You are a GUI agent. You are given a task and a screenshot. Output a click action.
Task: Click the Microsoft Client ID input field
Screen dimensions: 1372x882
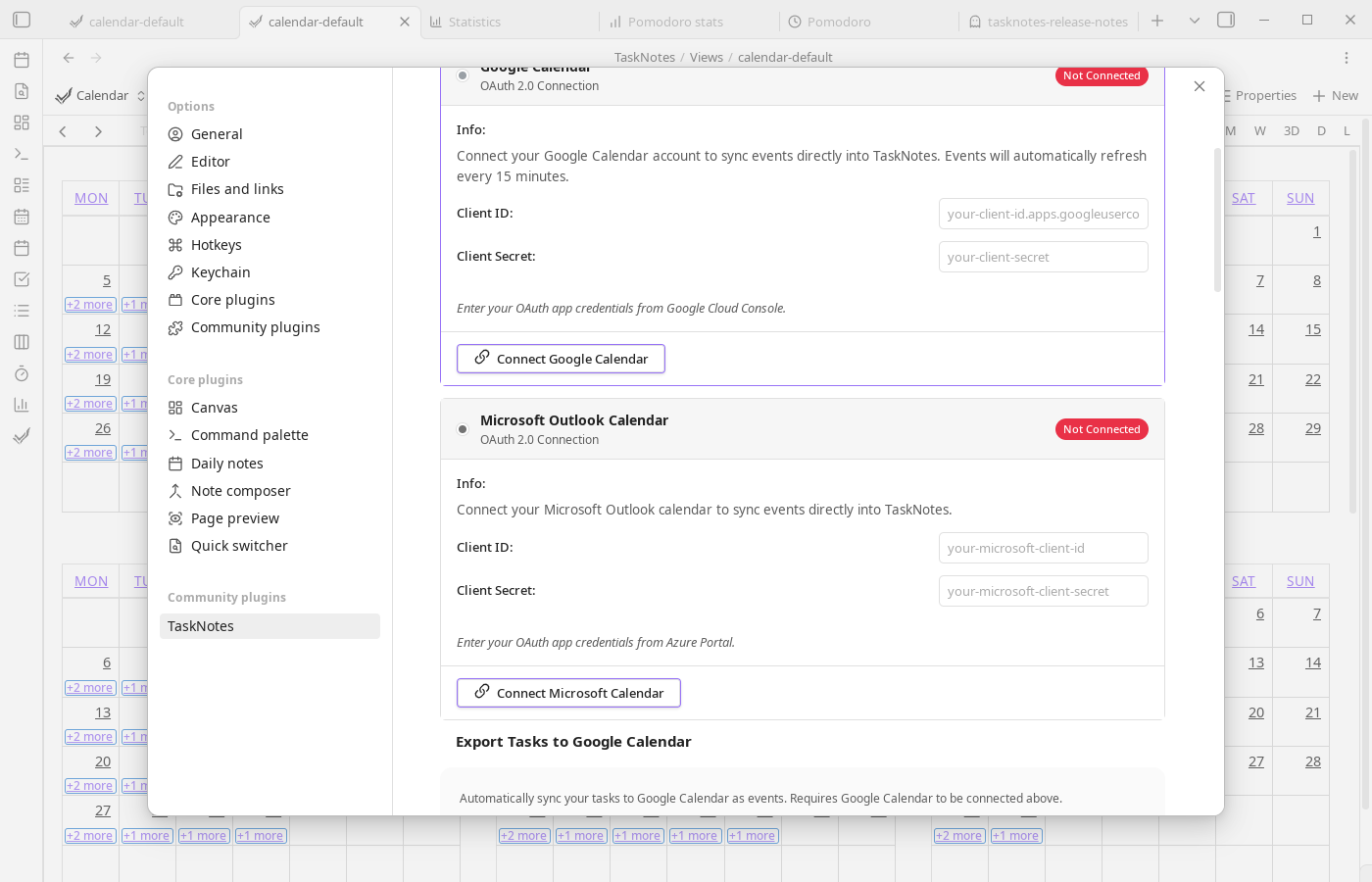pos(1044,548)
